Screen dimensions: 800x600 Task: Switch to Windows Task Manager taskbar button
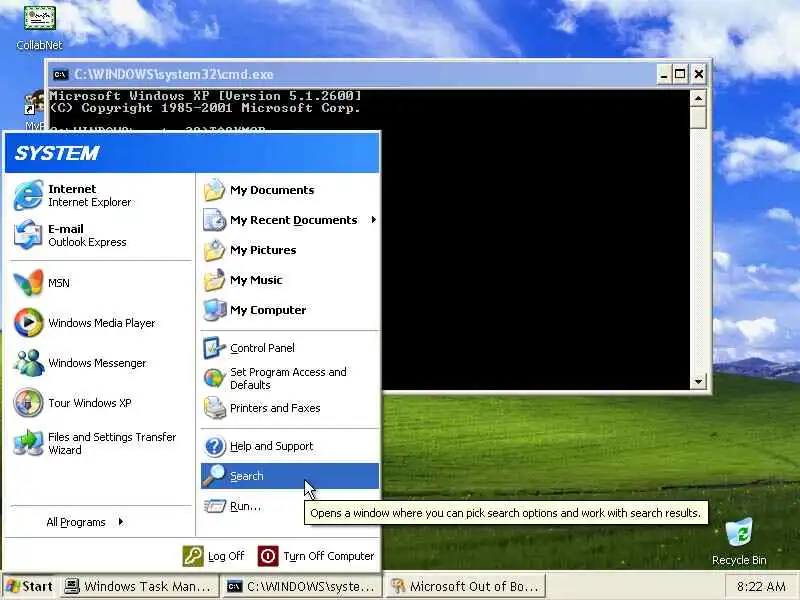tap(139, 587)
